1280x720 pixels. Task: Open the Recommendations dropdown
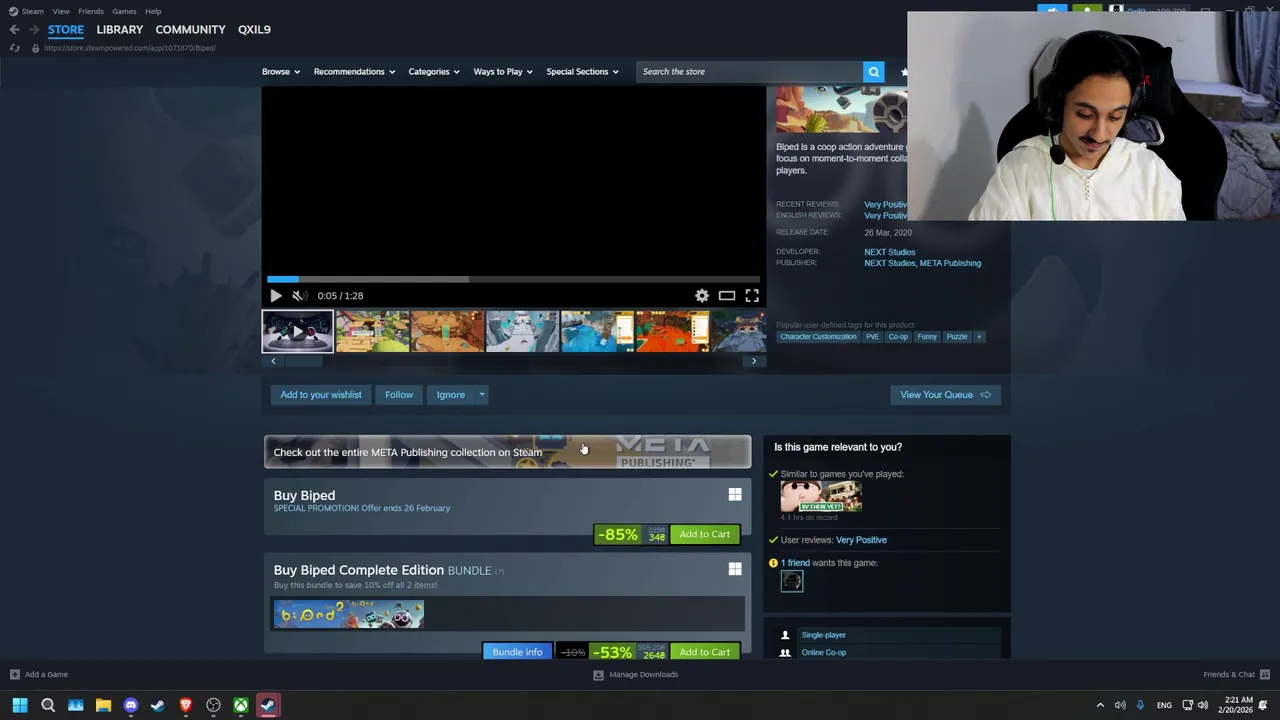click(354, 71)
